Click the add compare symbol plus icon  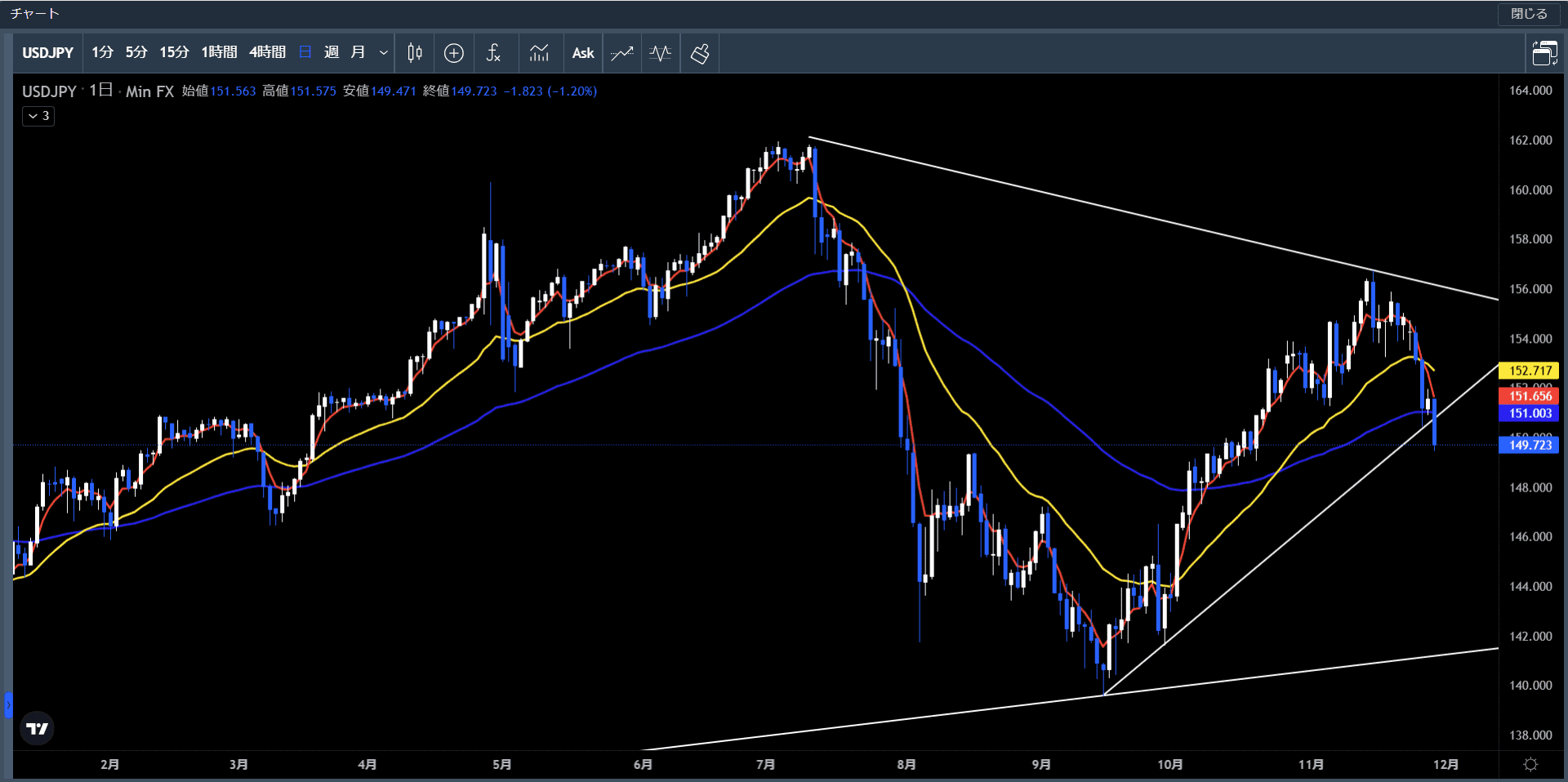454,53
